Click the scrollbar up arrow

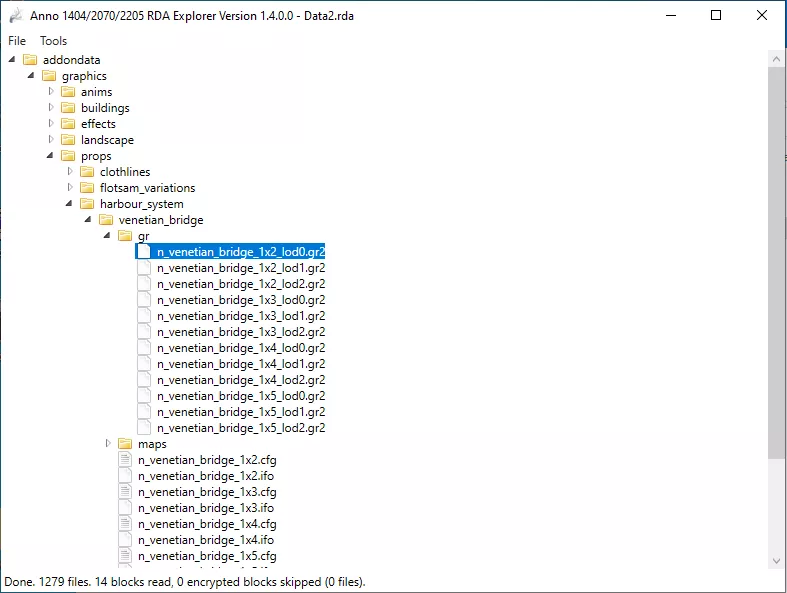[776, 59]
